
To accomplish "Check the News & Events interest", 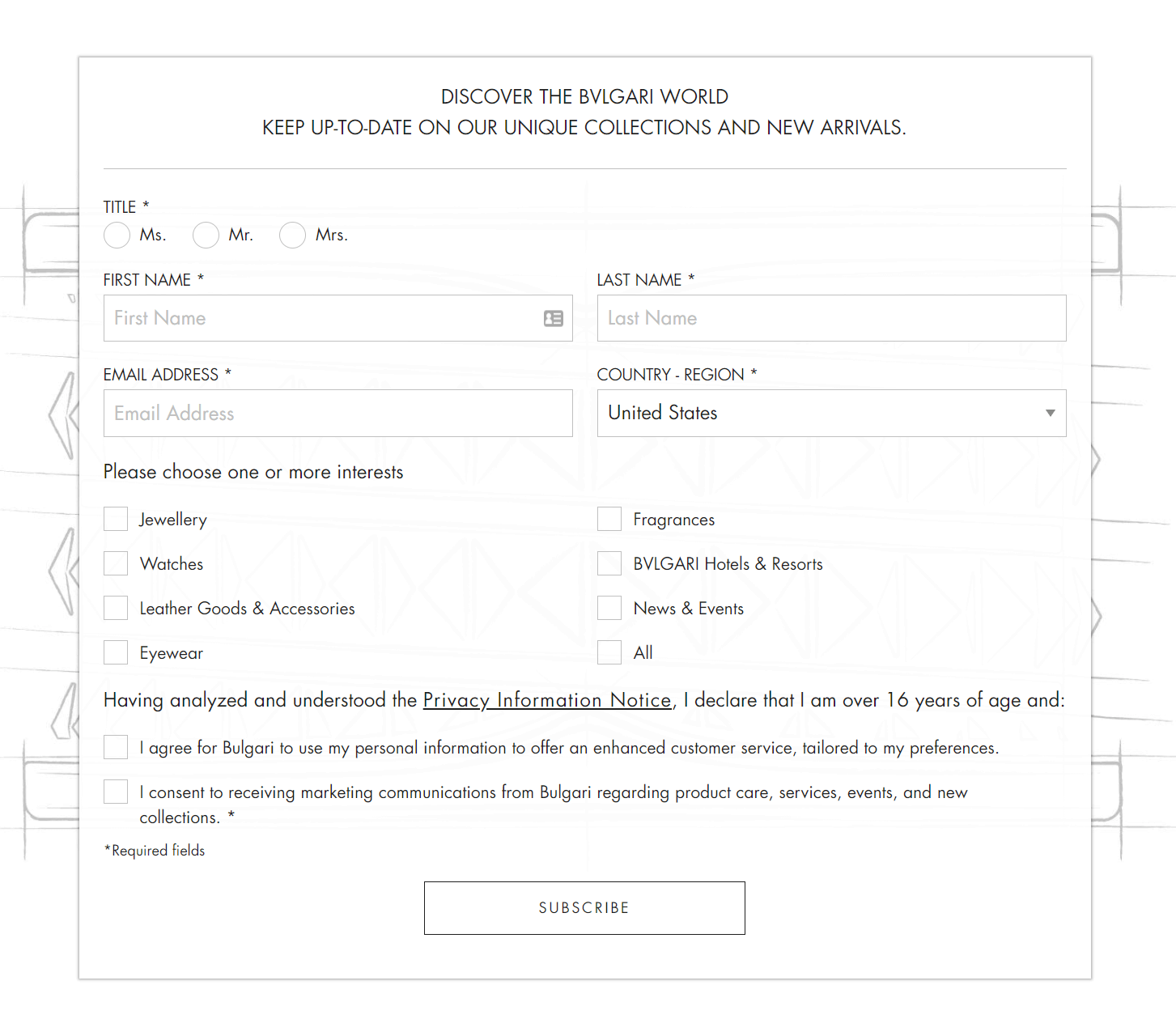I will tap(609, 608).
